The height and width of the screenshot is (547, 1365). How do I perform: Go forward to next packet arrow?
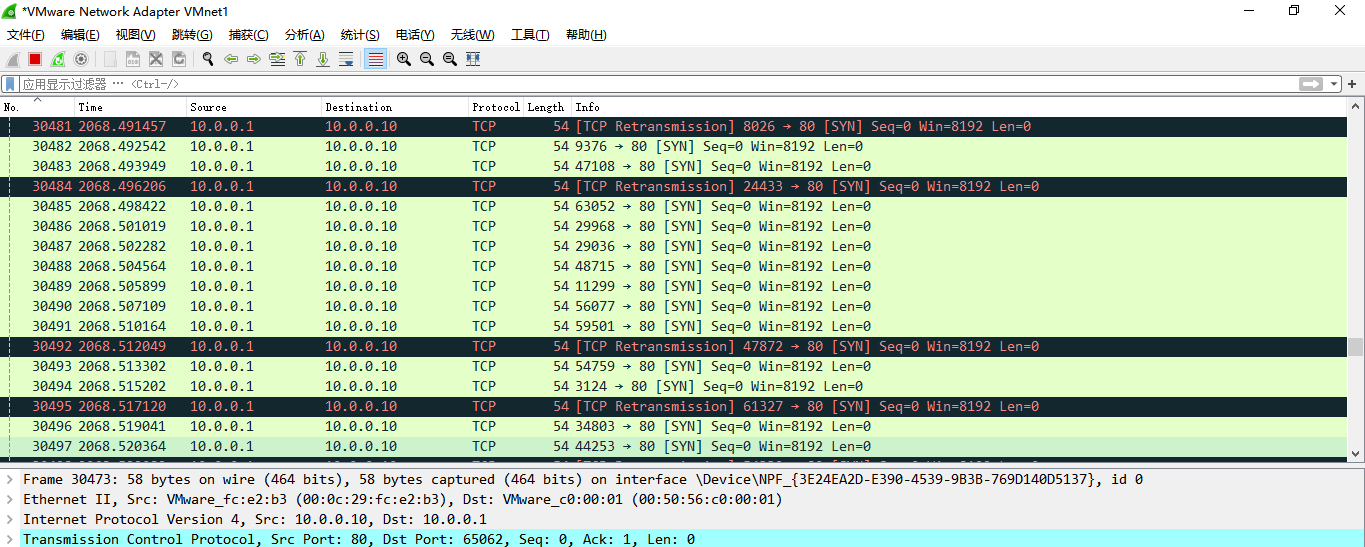254,59
